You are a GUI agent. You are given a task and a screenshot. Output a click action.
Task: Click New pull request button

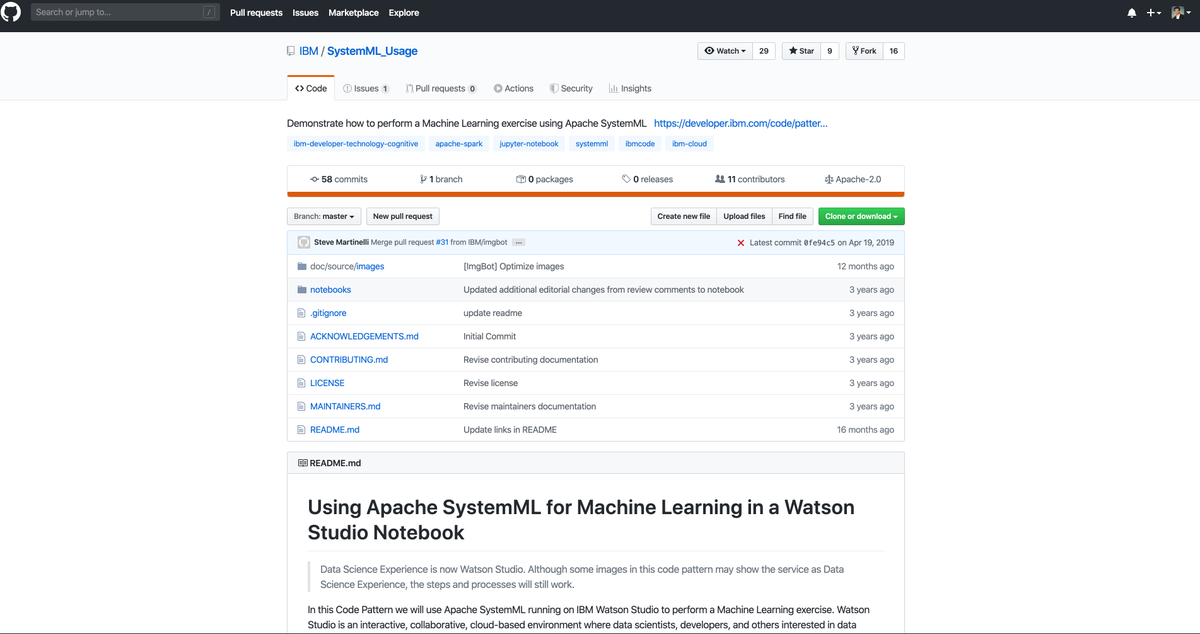(403, 216)
